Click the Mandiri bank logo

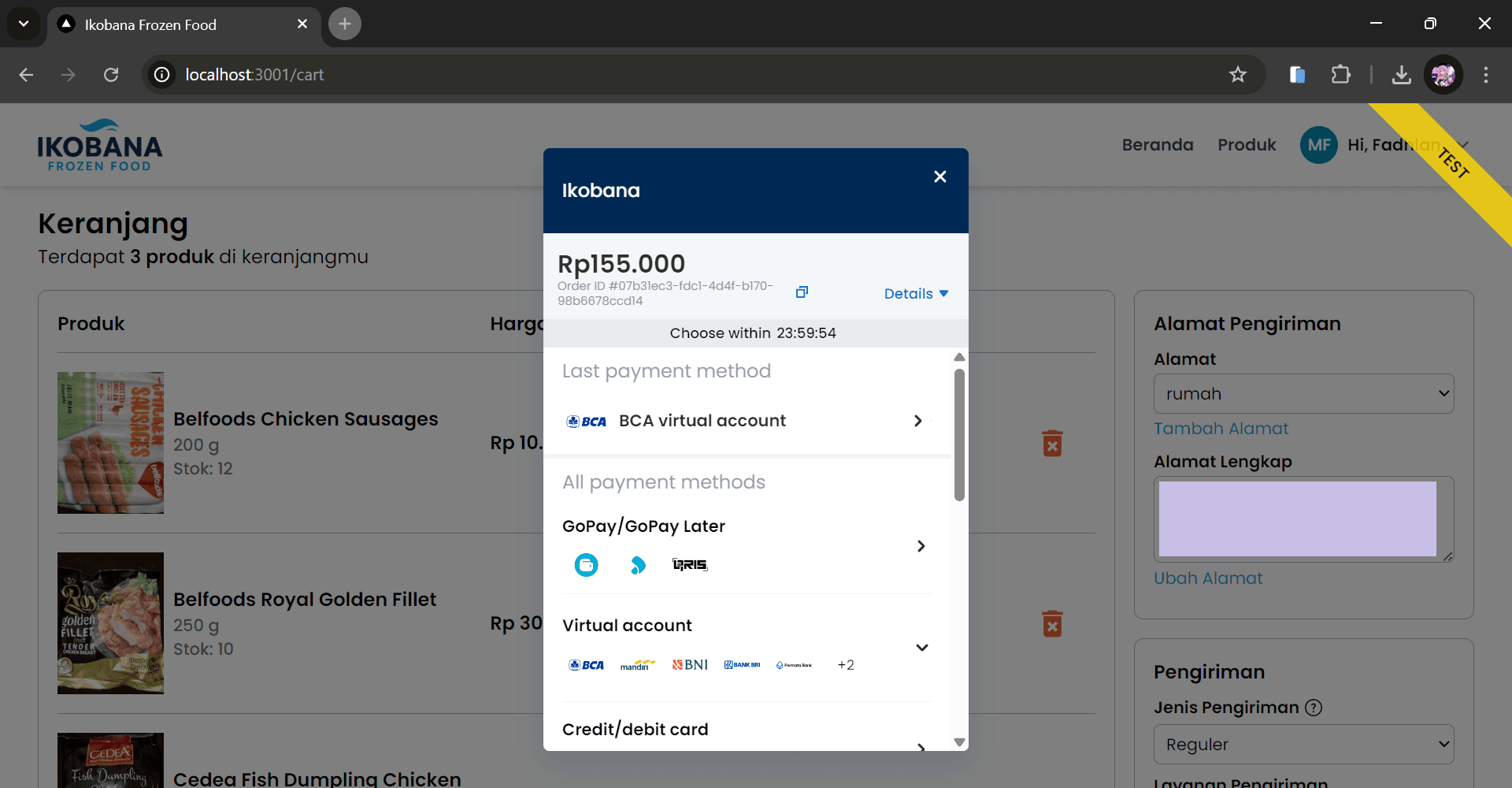[x=637, y=665]
